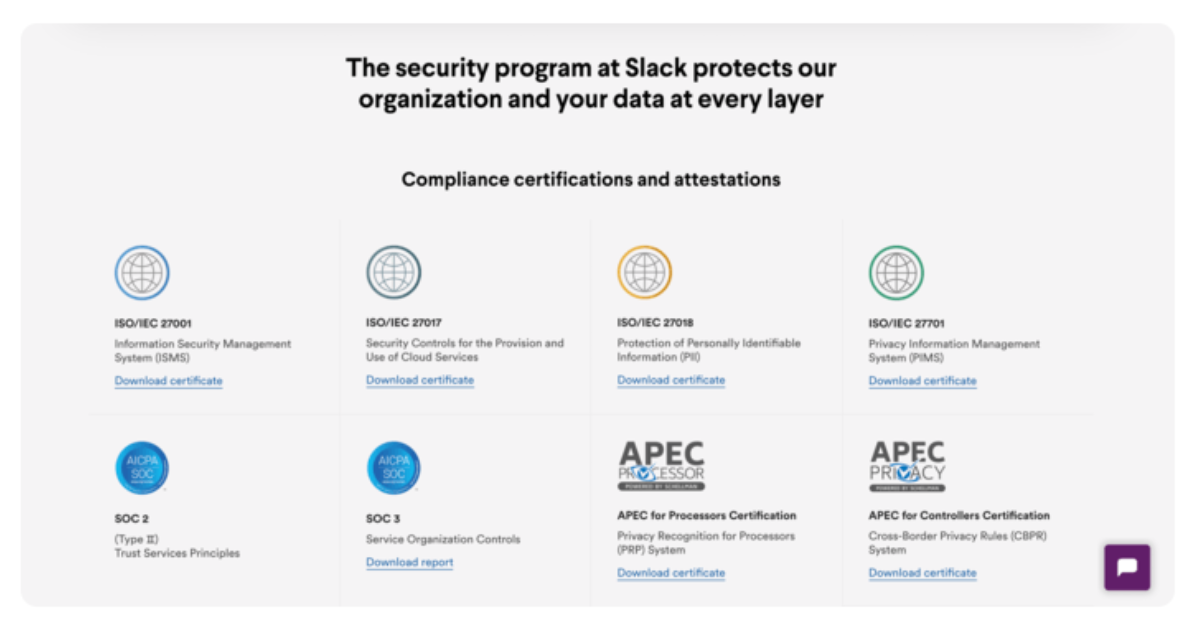Click the ISO/IEC 27701 green globe badge
This screenshot has height=620, width=1200.
[896, 272]
